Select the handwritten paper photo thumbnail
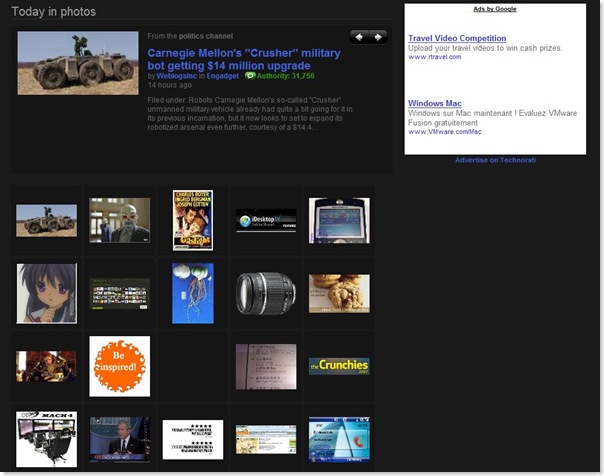This screenshot has width=604, height=476. [x=266, y=367]
